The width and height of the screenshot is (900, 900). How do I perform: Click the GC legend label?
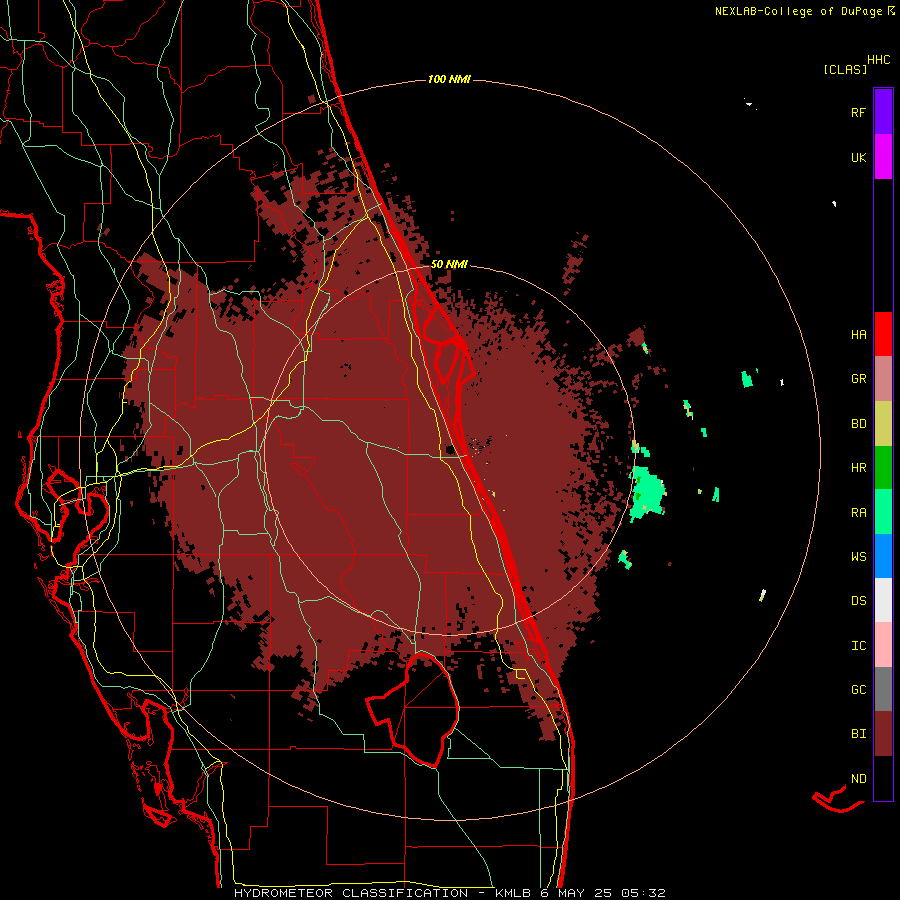pos(858,690)
